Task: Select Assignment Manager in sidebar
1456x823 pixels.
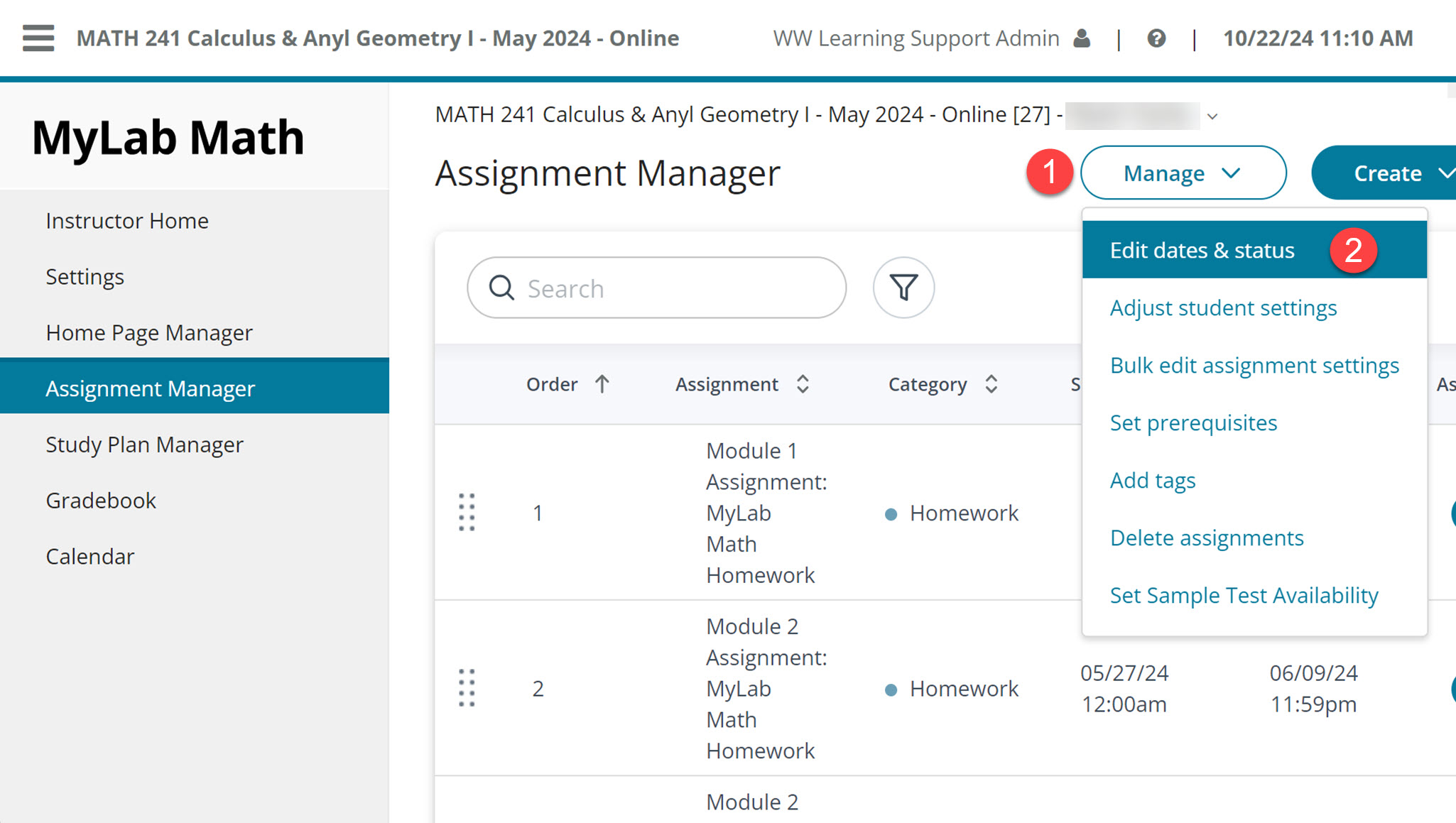Action: pos(195,388)
